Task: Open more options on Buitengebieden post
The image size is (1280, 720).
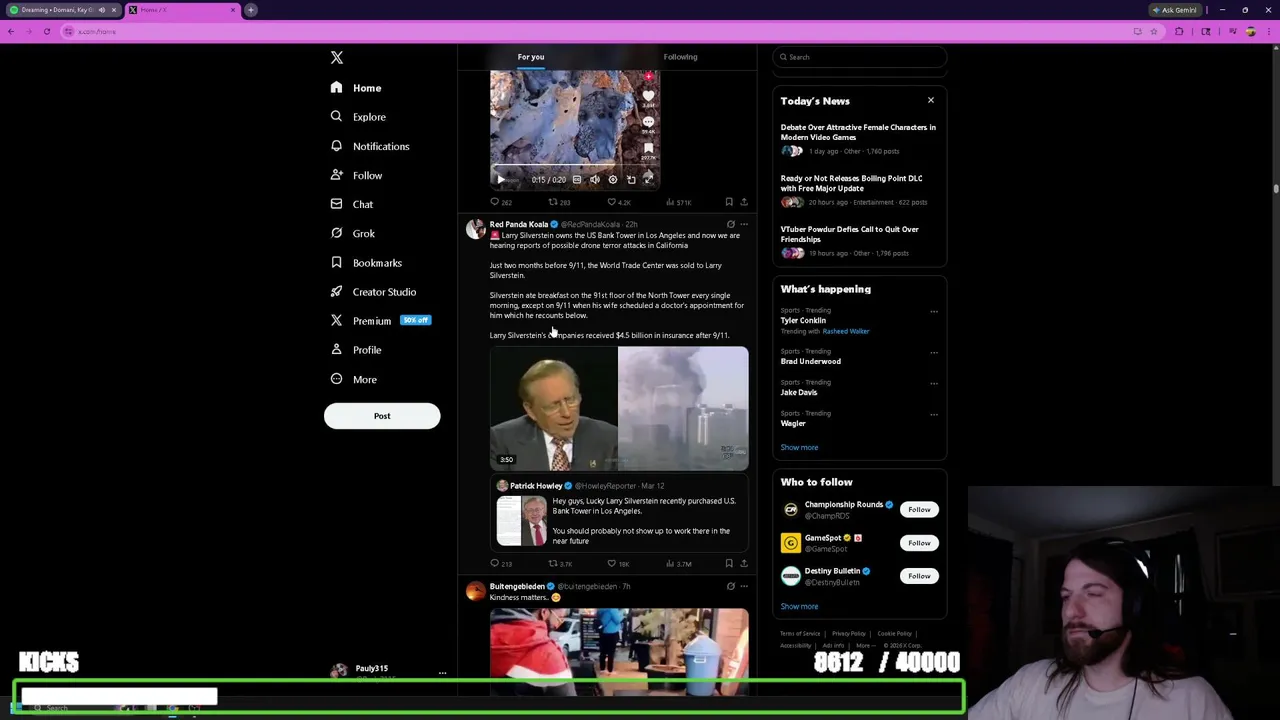Action: coord(743,586)
